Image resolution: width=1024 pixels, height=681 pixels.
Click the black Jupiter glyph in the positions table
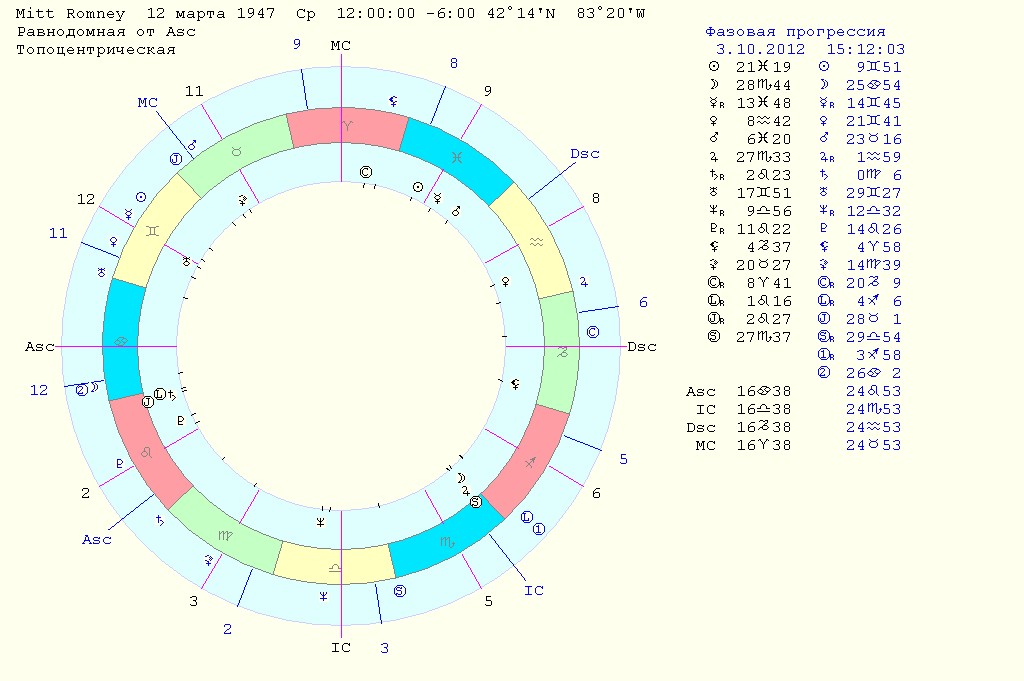(x=714, y=157)
